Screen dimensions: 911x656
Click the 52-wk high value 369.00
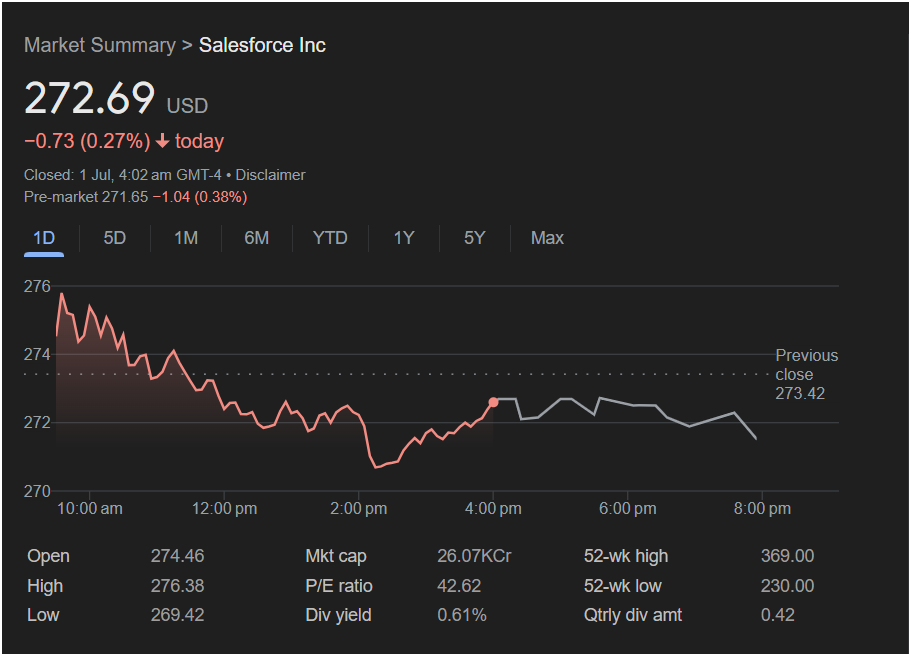787,556
